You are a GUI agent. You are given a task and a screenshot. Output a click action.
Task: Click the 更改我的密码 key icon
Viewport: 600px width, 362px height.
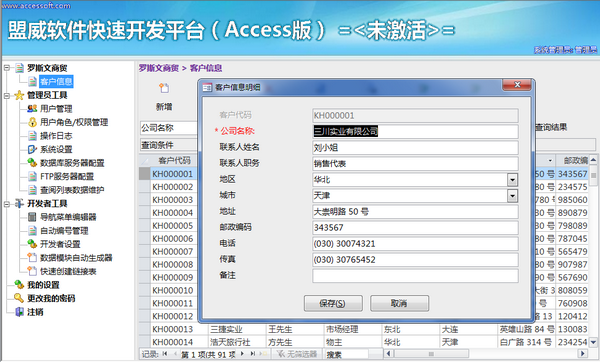[x=19, y=298]
